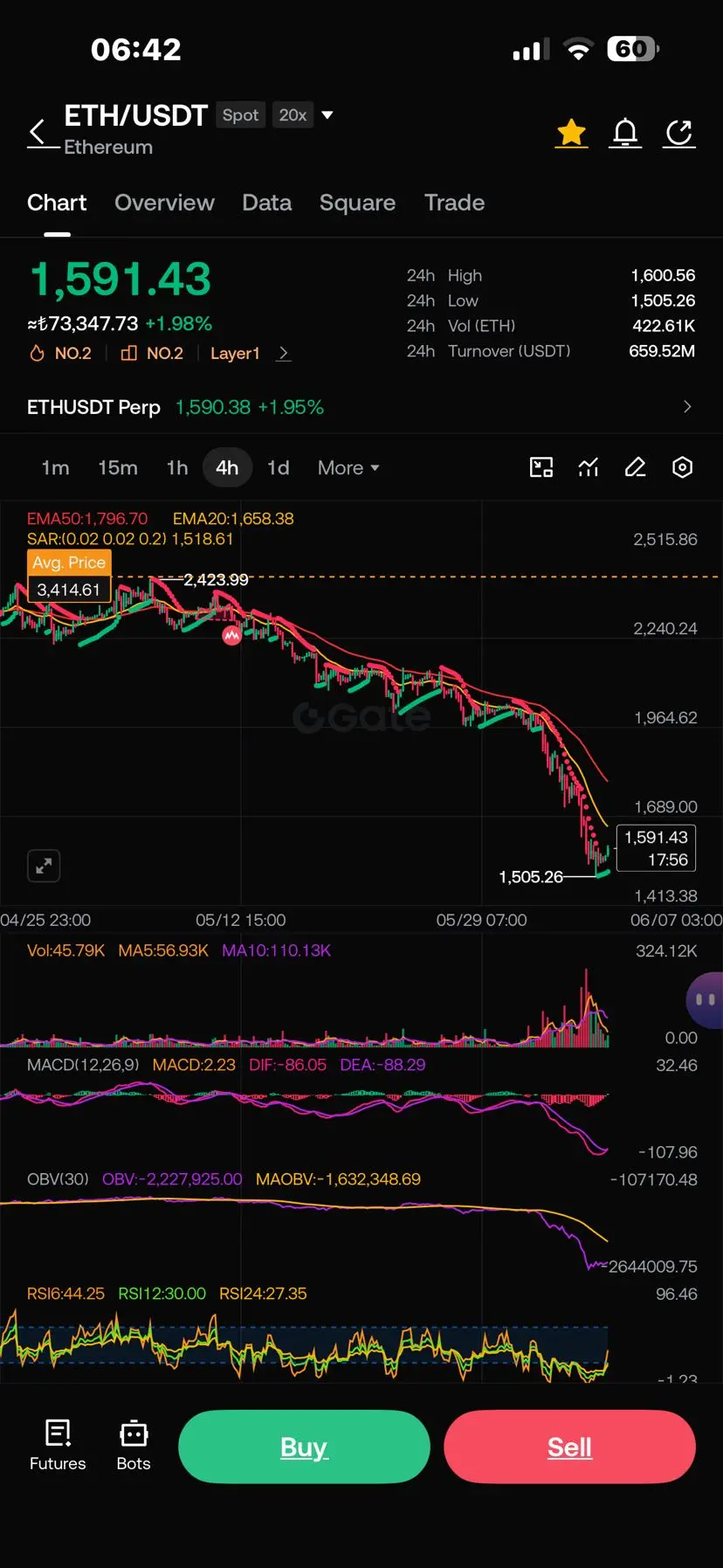Switch to the Trade tab
Image resolution: width=723 pixels, height=1568 pixels.
(x=454, y=203)
